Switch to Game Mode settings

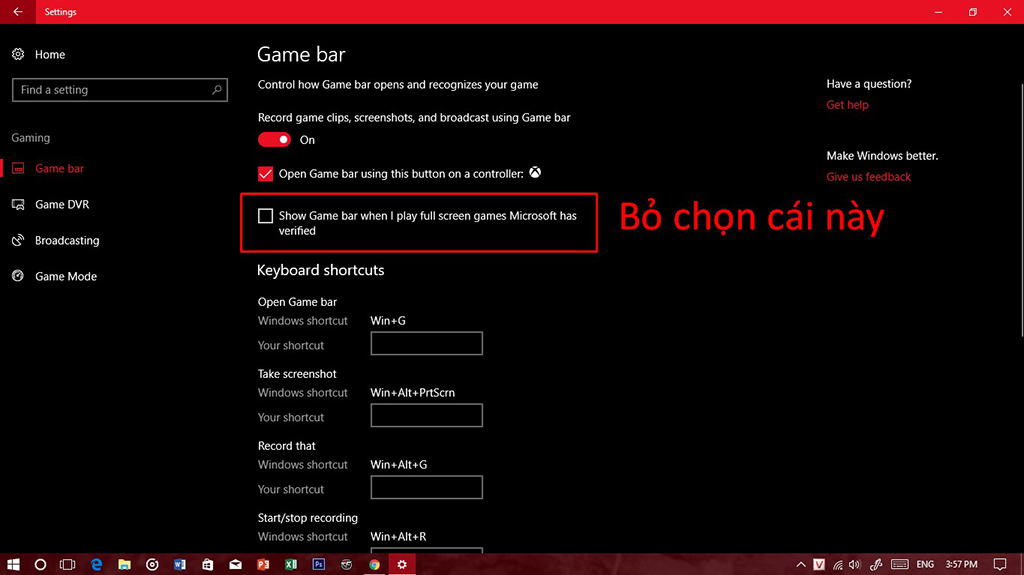pyautogui.click(x=65, y=276)
